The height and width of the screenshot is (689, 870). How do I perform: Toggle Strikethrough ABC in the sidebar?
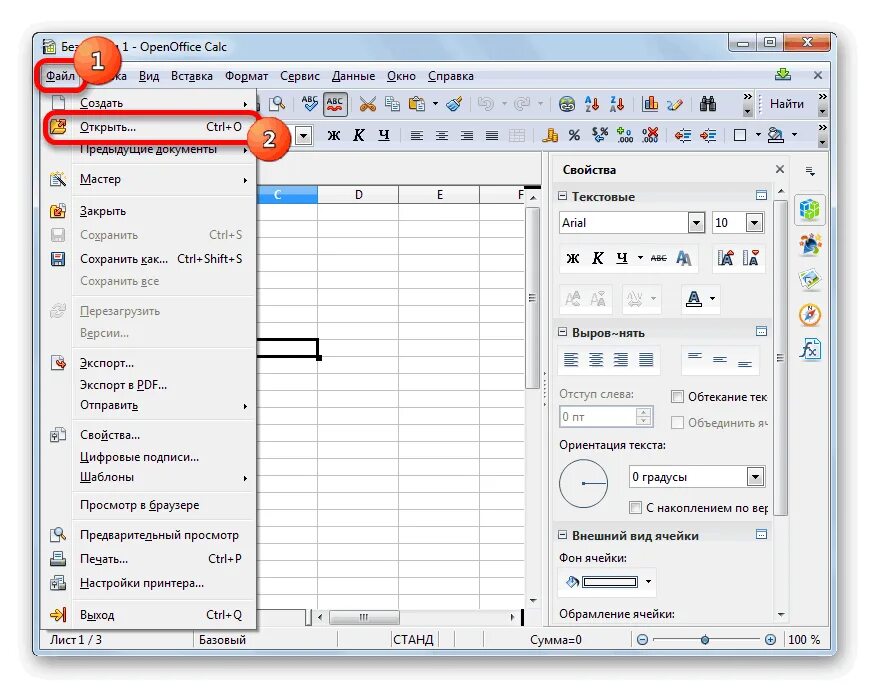pos(659,258)
